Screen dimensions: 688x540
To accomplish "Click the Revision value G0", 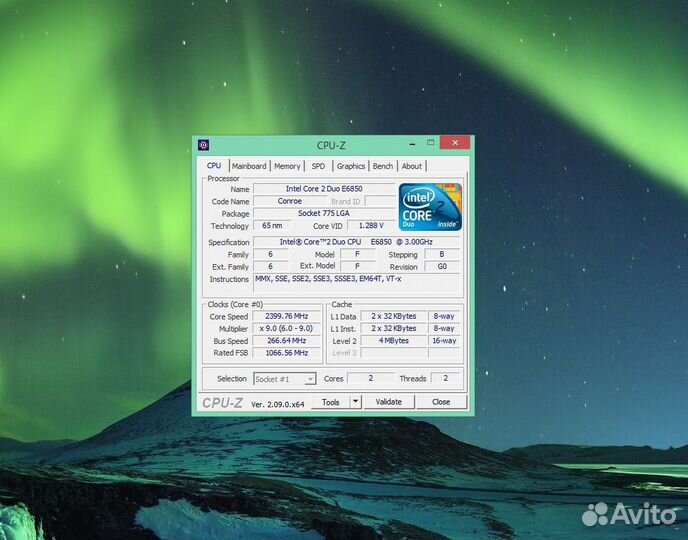I will click(x=442, y=266).
